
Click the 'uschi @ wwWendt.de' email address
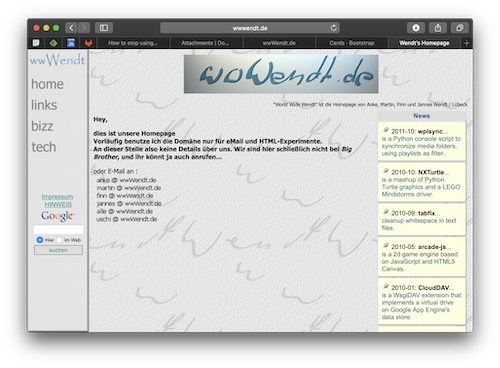tap(127, 219)
